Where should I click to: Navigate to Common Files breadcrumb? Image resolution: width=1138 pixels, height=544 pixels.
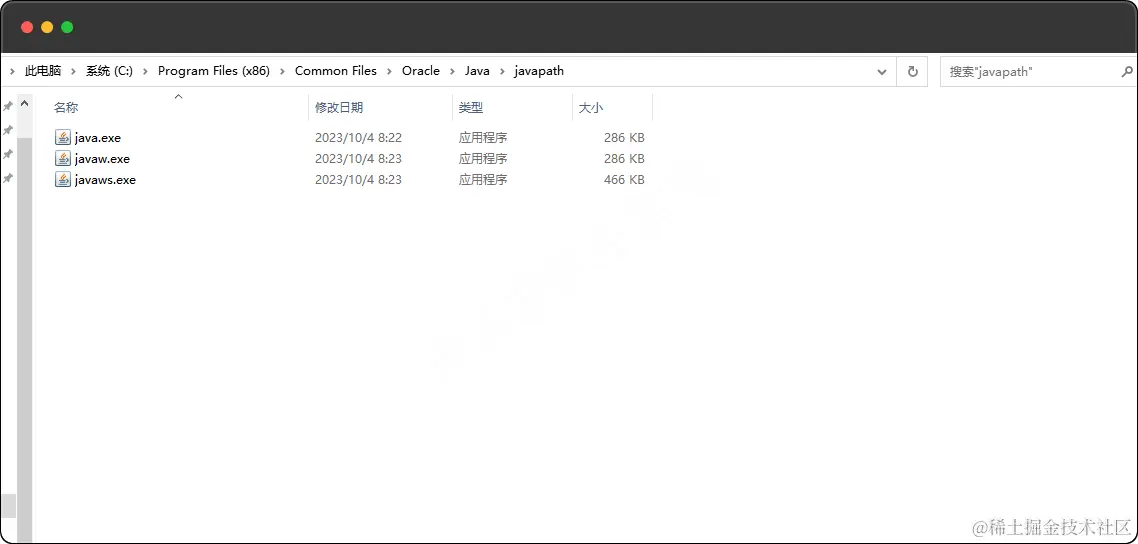tap(336, 71)
